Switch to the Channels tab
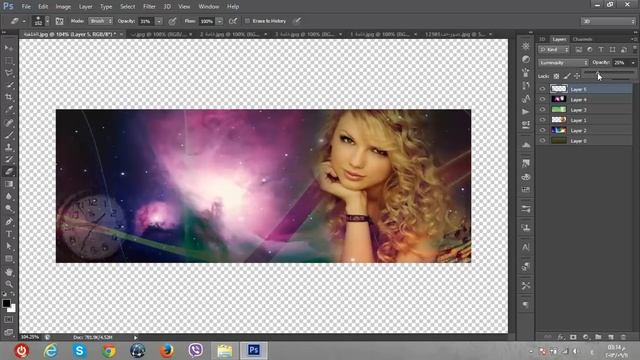Image resolution: width=640 pixels, height=360 pixels. coord(582,39)
